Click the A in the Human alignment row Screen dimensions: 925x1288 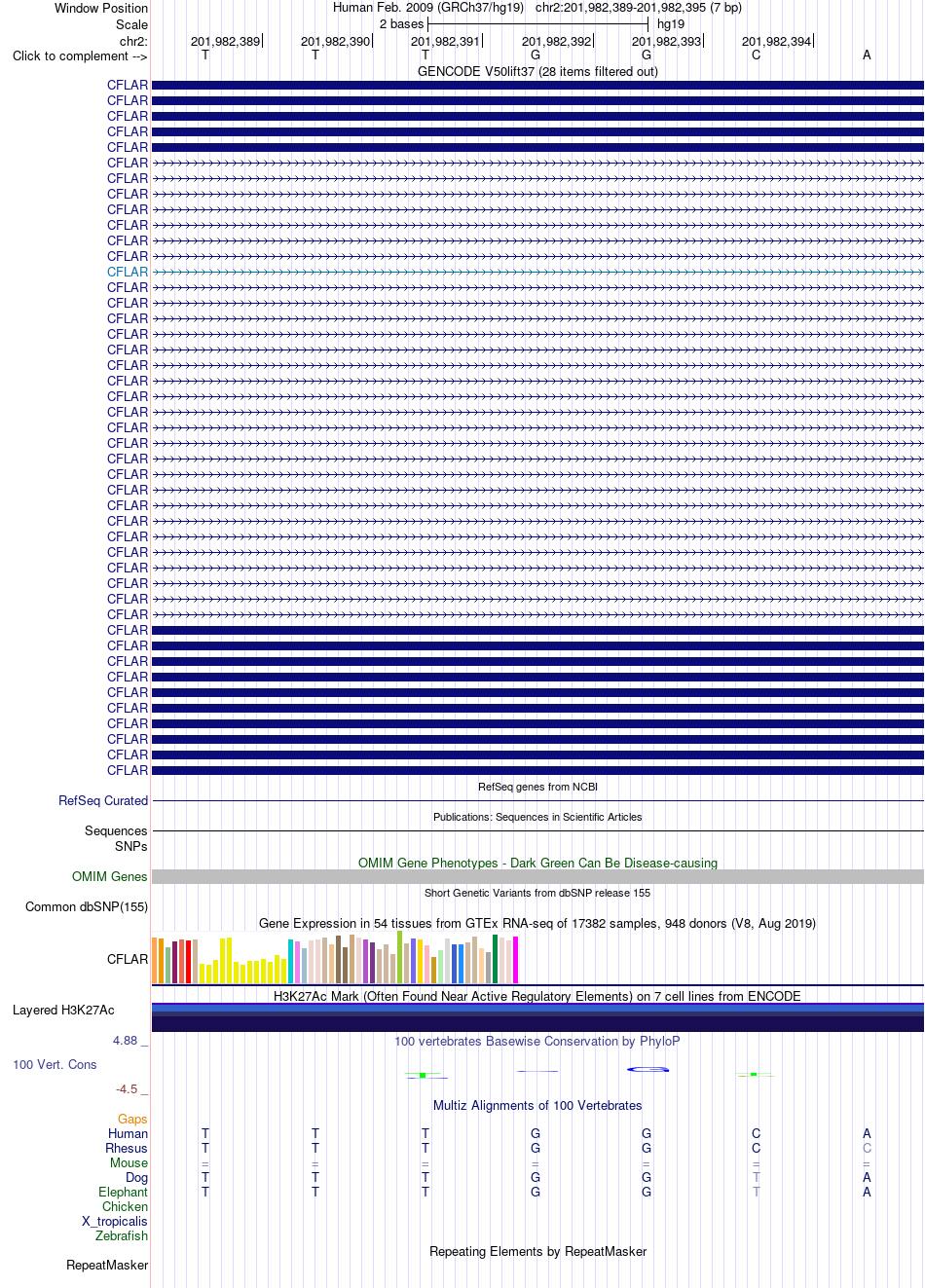[867, 1133]
